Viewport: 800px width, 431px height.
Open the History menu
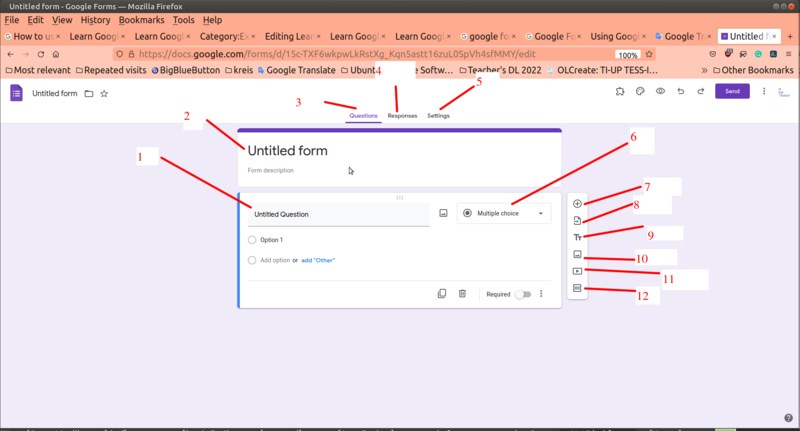tap(95, 20)
